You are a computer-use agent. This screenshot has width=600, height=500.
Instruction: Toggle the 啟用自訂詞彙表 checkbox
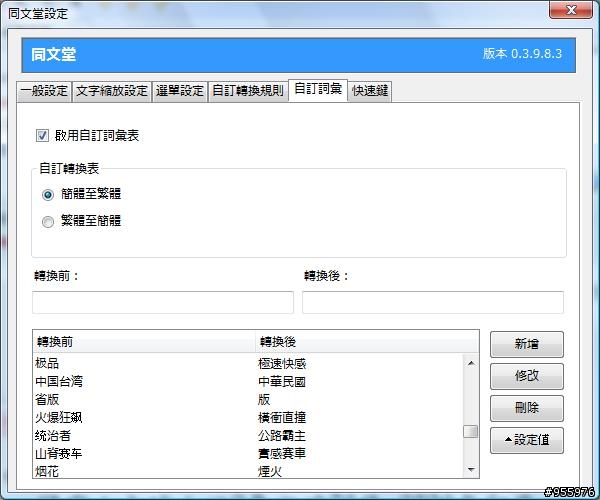pos(42,135)
